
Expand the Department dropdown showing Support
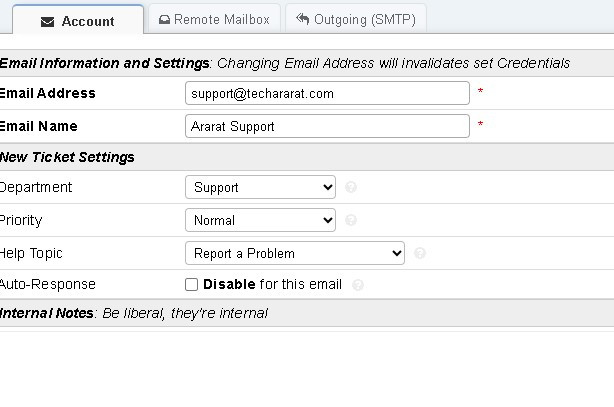coord(260,187)
